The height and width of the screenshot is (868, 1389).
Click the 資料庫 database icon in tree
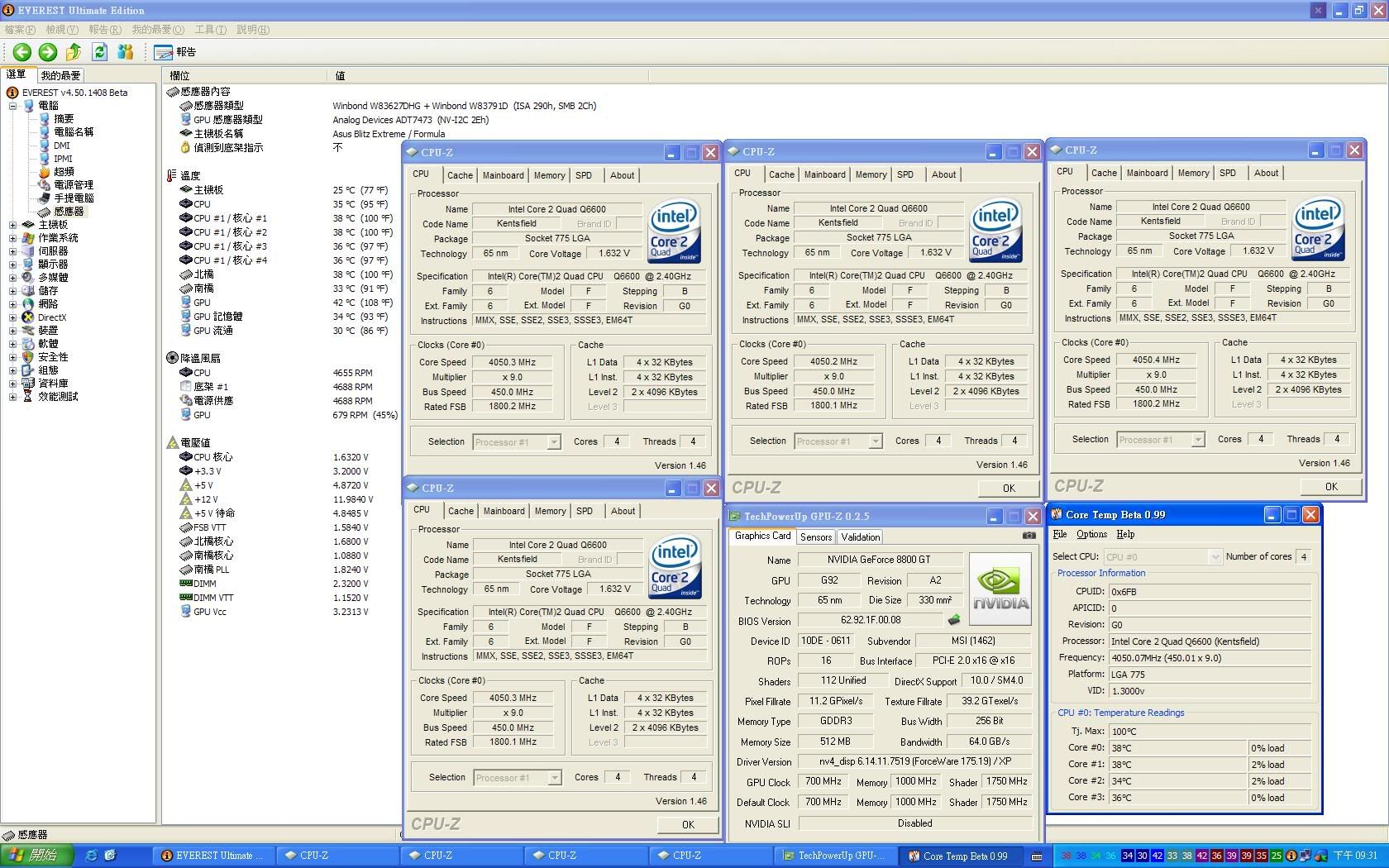(x=28, y=384)
